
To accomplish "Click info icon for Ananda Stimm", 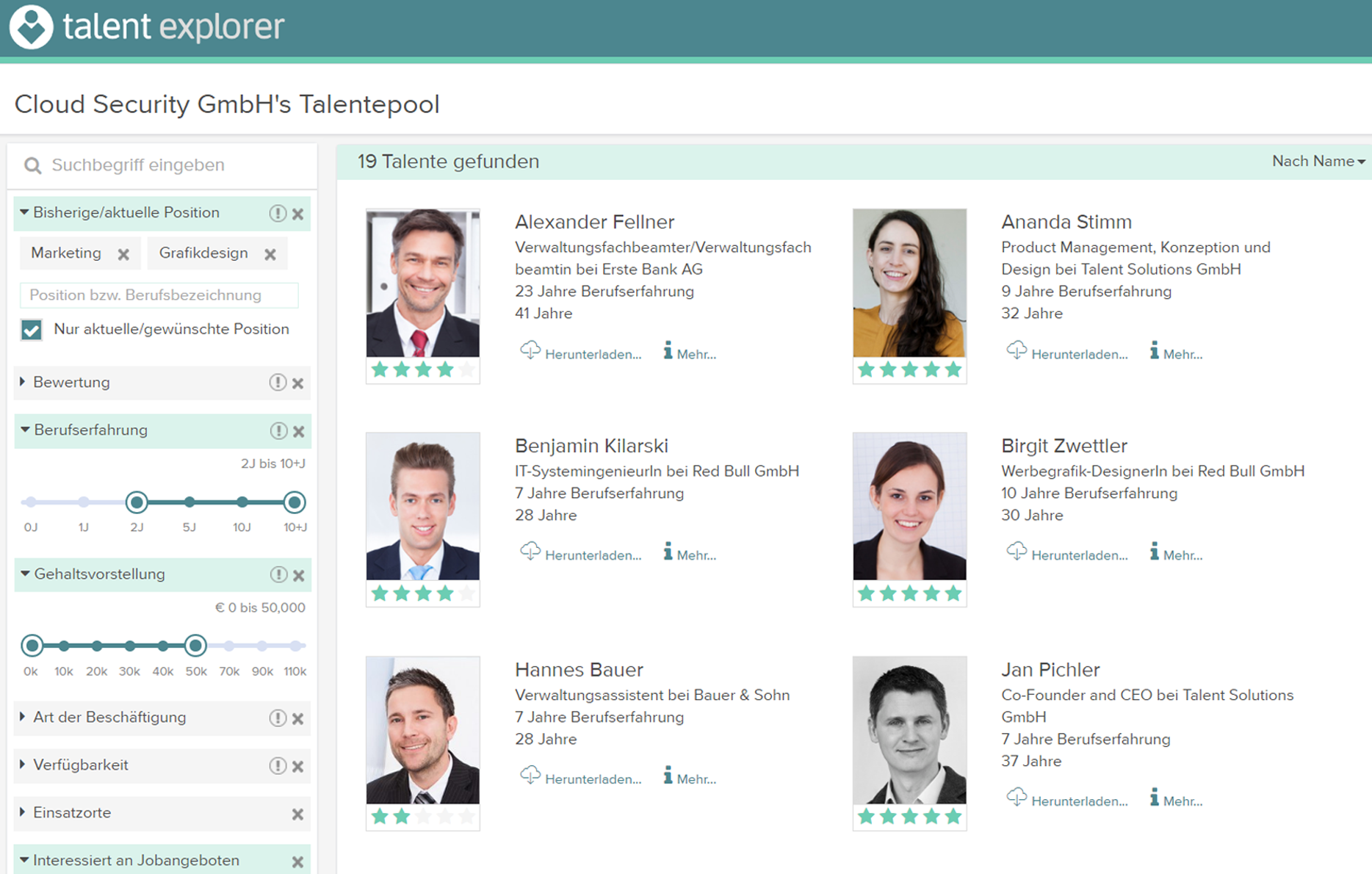I will 1155,350.
